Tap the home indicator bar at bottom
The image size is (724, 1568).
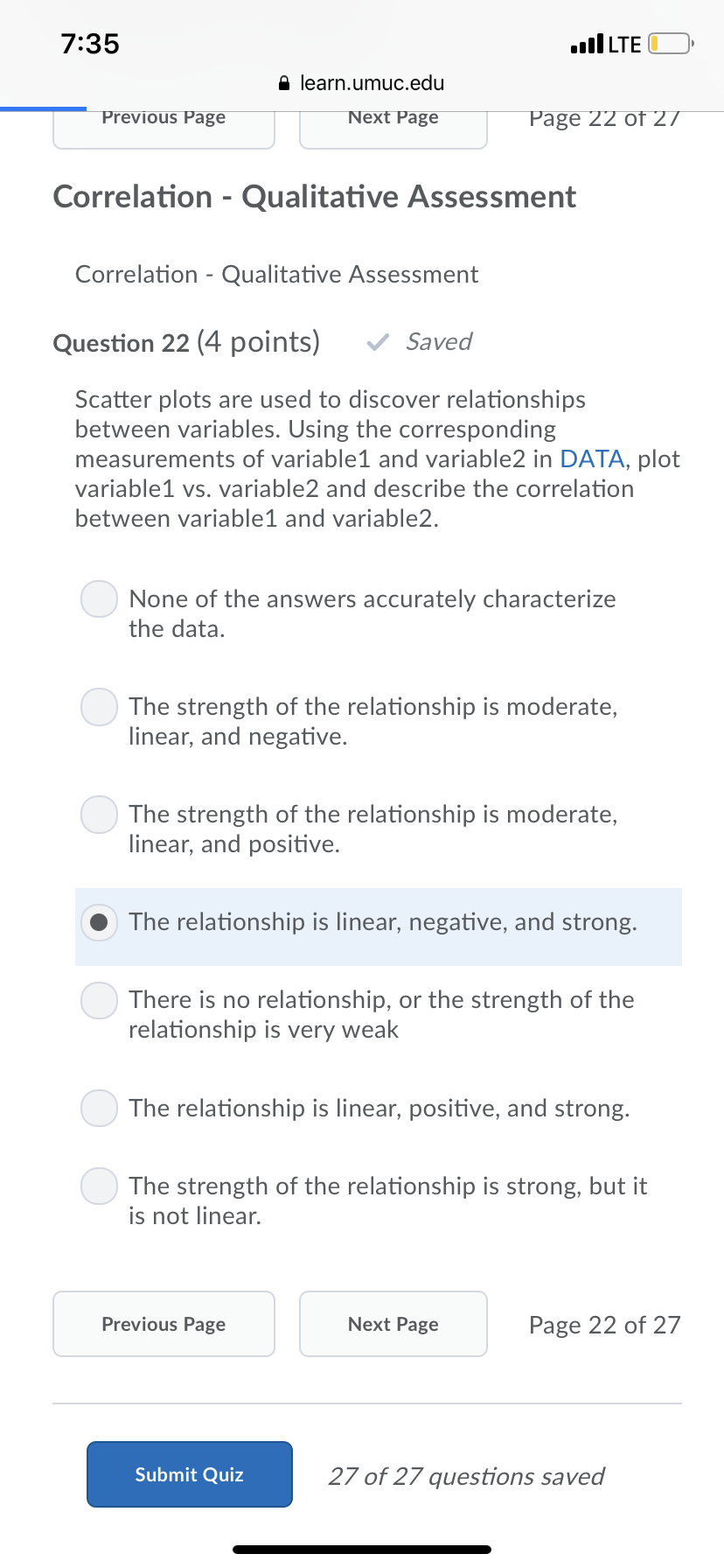click(362, 1550)
